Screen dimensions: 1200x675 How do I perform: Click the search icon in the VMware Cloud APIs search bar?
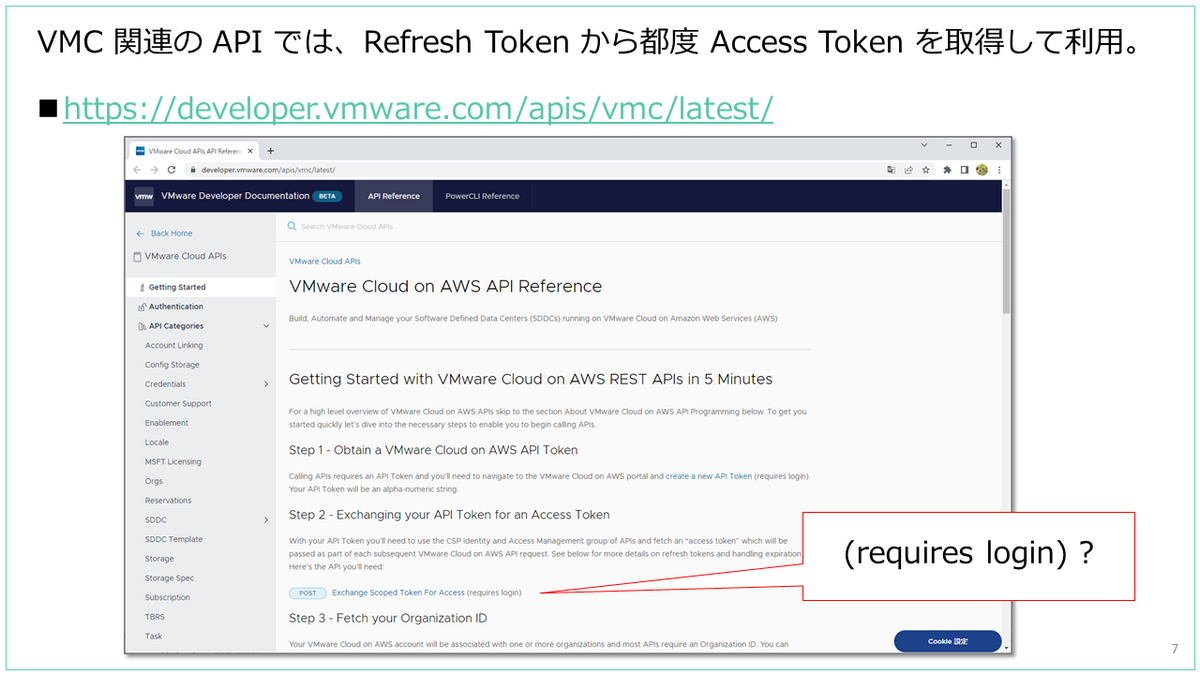[292, 226]
